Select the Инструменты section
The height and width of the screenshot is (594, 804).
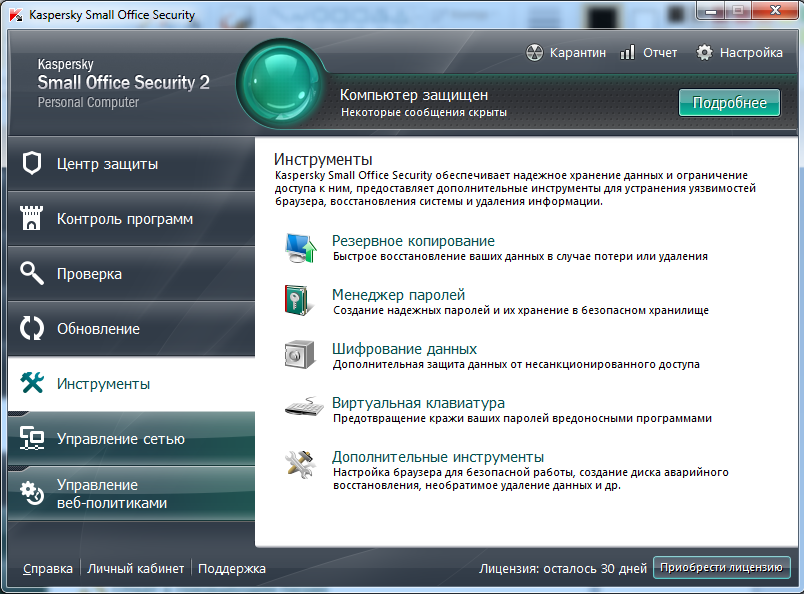(131, 384)
